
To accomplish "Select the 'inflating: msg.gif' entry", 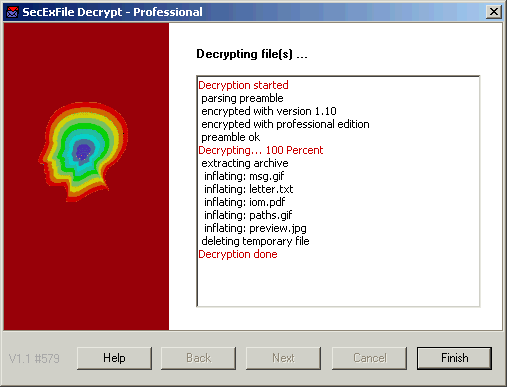I will click(244, 176).
